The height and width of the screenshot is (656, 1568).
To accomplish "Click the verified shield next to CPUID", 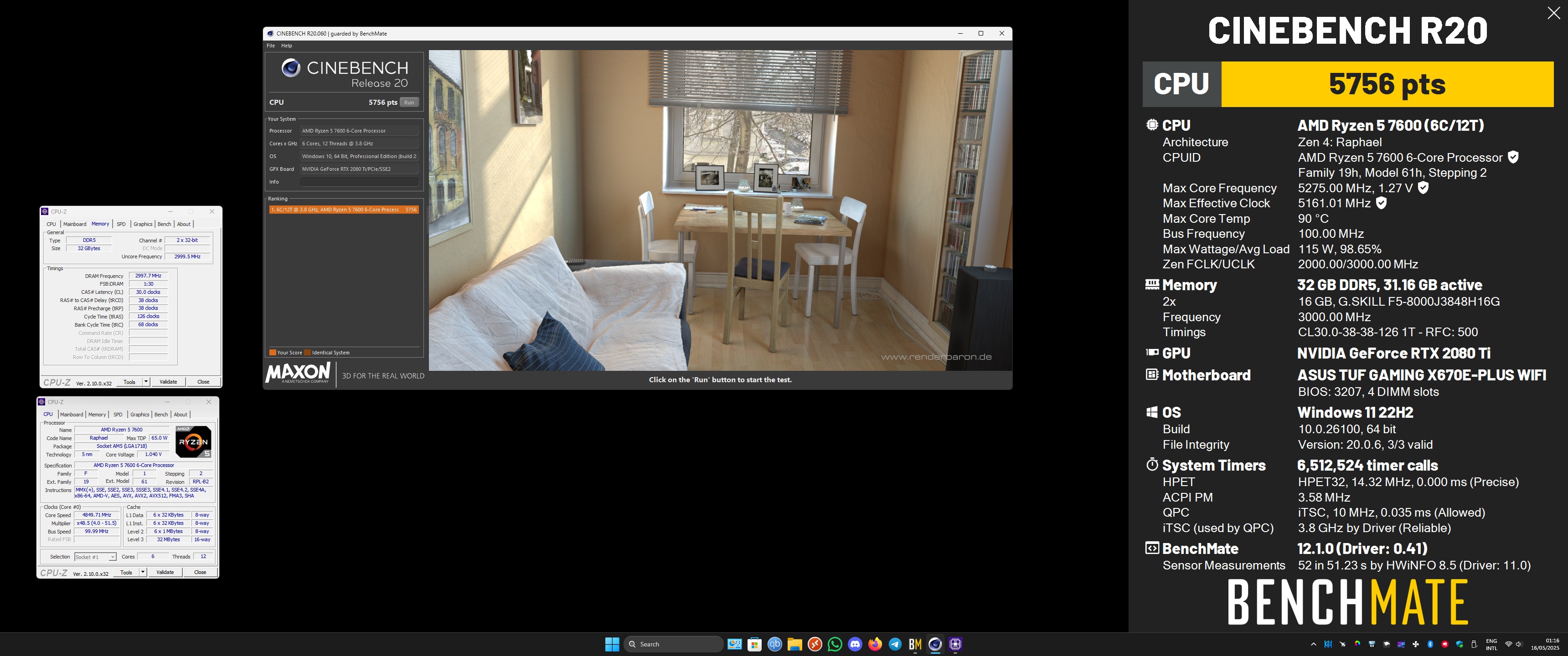I will point(1513,157).
